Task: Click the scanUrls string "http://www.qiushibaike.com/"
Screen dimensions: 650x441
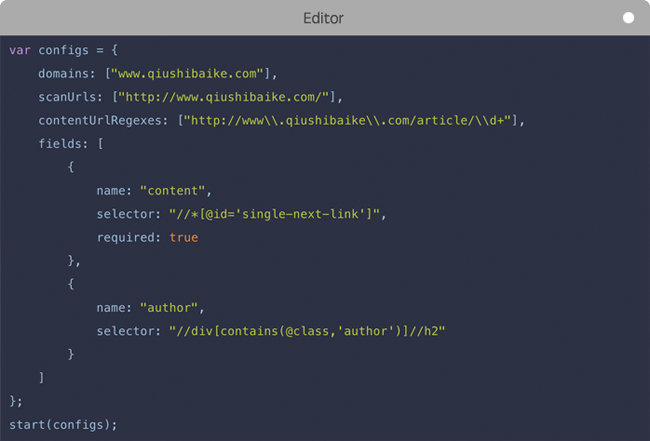Action: 223,97
